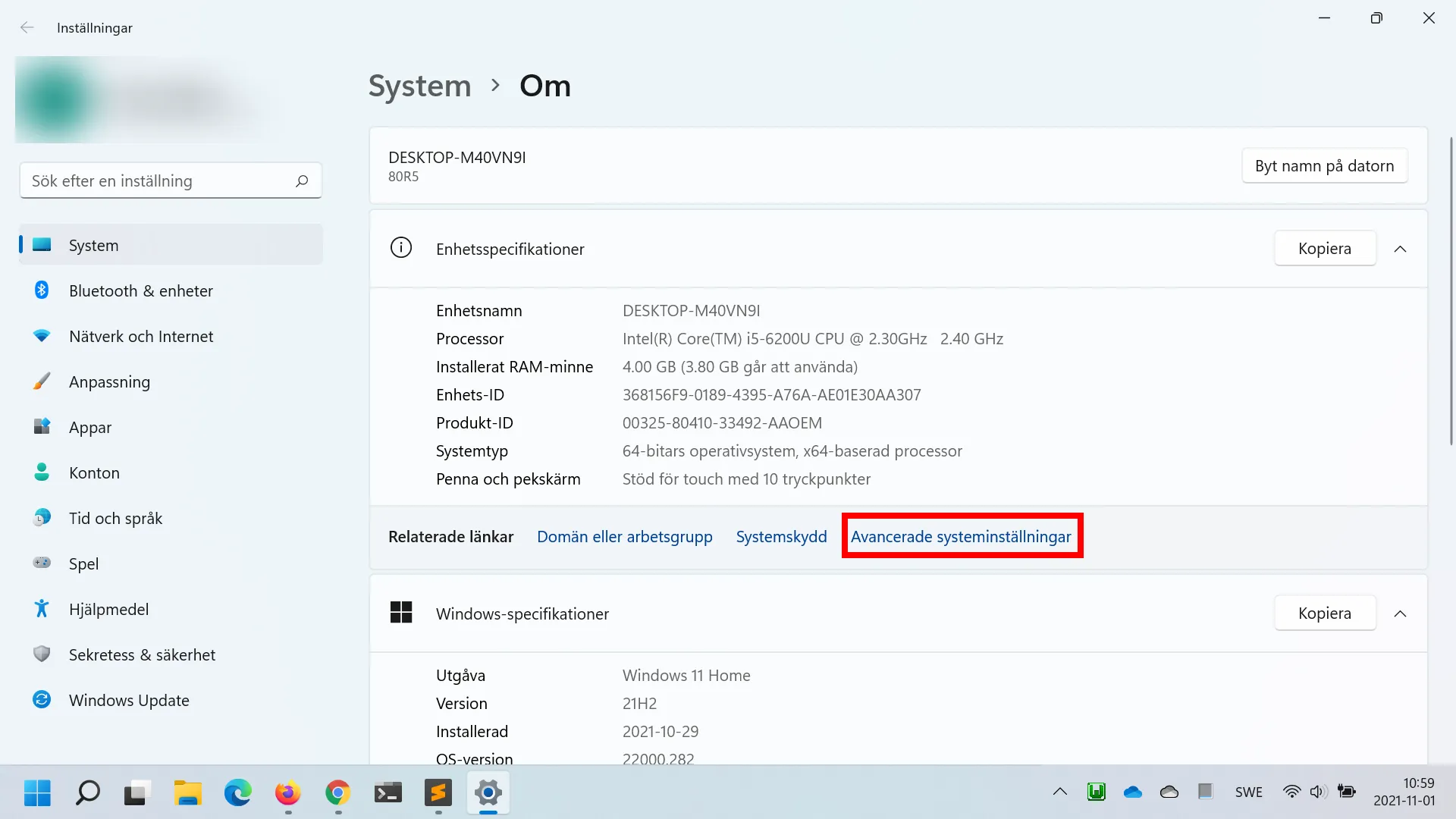The width and height of the screenshot is (1456, 819).
Task: Open Avancerade systeminställningar link
Action: tap(961, 536)
